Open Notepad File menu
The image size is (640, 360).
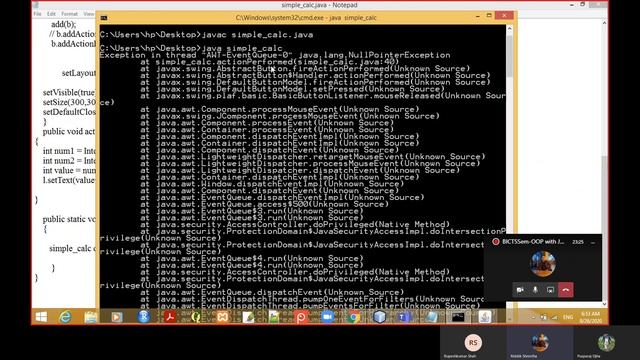tap(38, 14)
